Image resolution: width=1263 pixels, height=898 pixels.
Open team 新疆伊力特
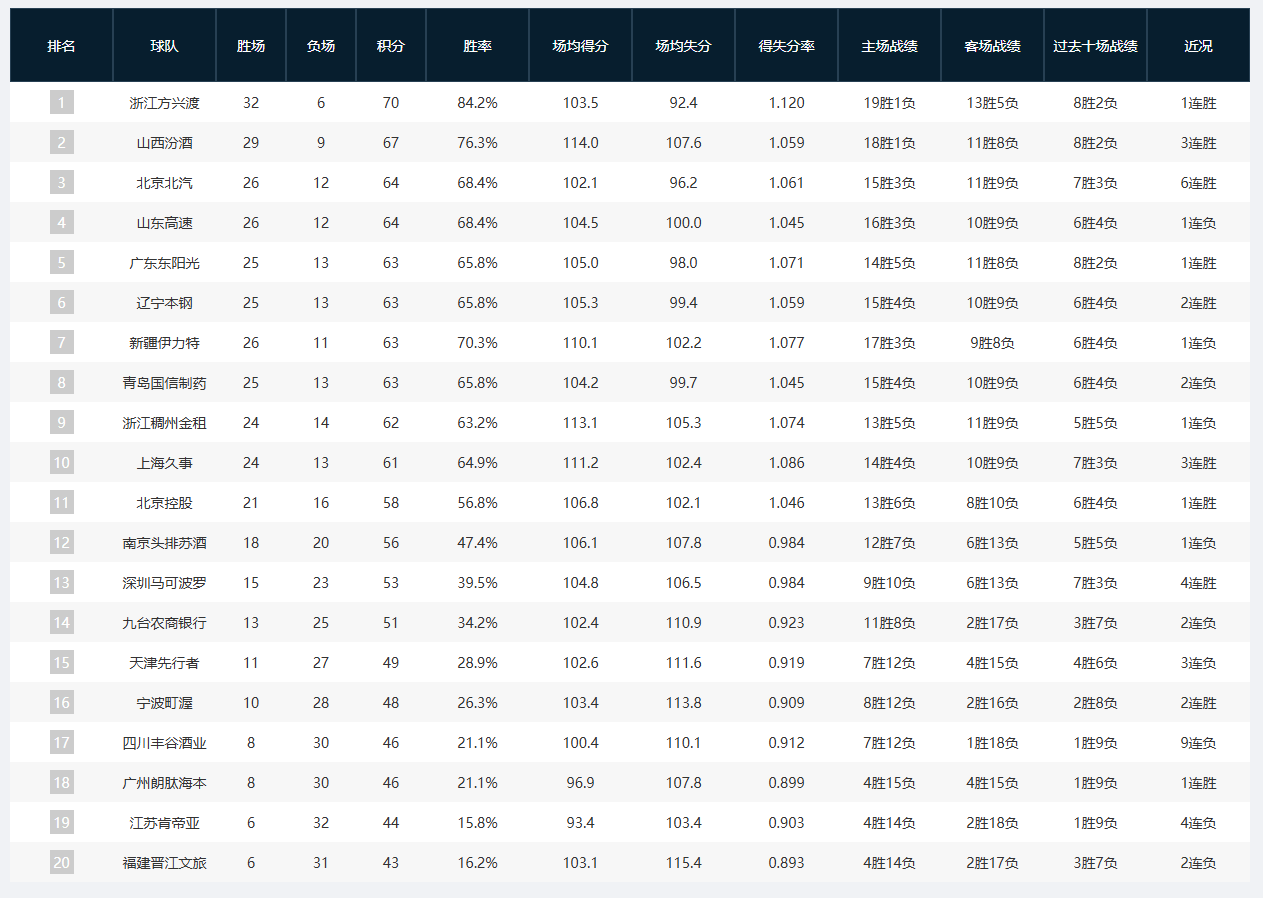pos(164,343)
